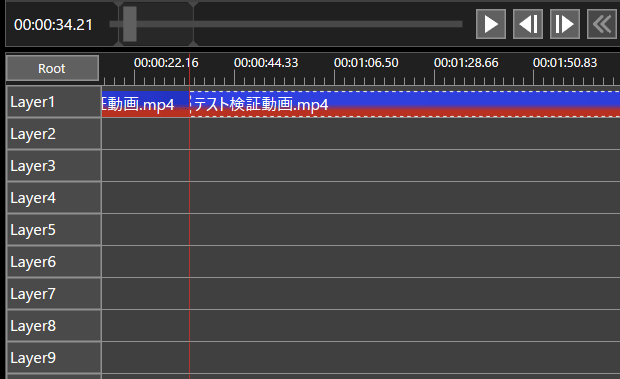Viewport: 620px width, 379px height.
Task: Toggle the Layer1 header
Action: point(54,102)
